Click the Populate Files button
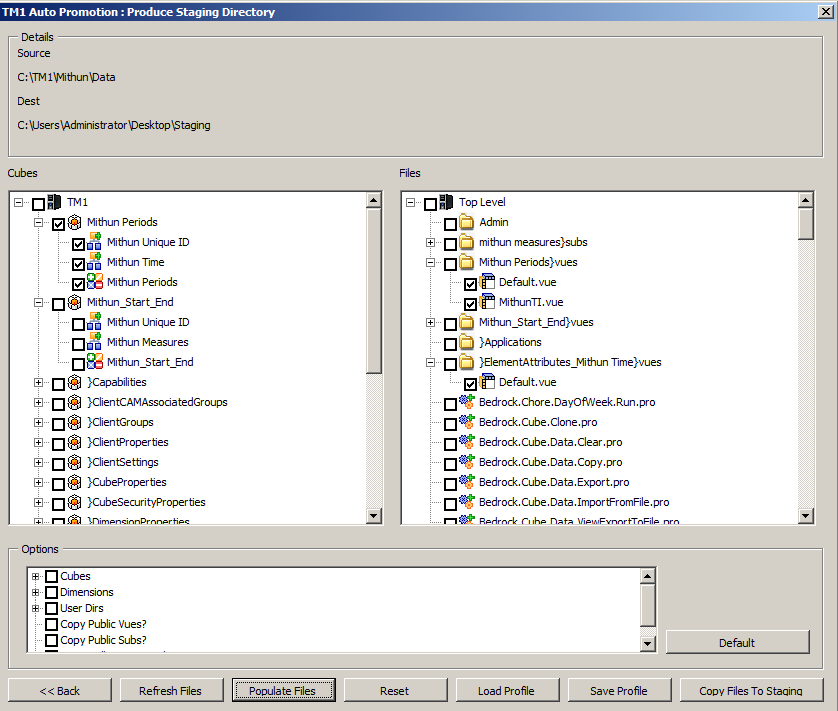Image resolution: width=838 pixels, height=711 pixels. coord(283,691)
